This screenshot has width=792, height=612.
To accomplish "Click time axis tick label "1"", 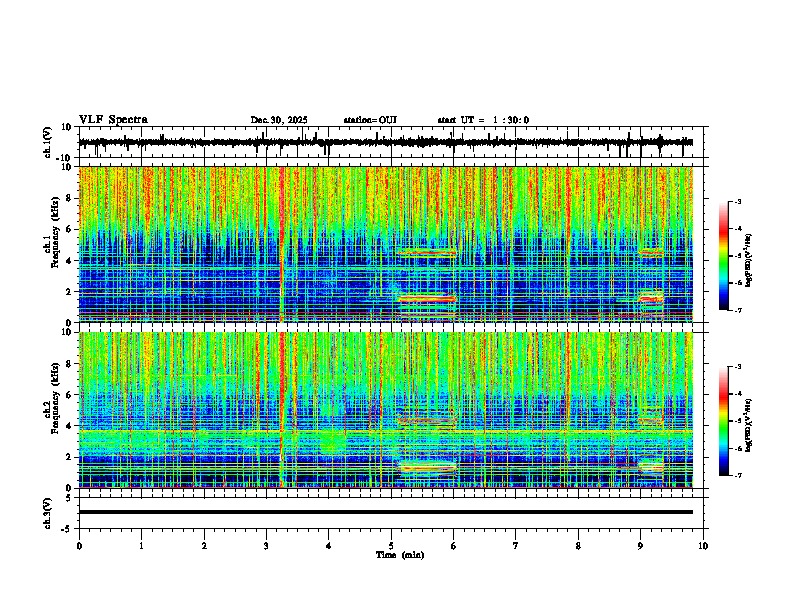I will click(141, 546).
